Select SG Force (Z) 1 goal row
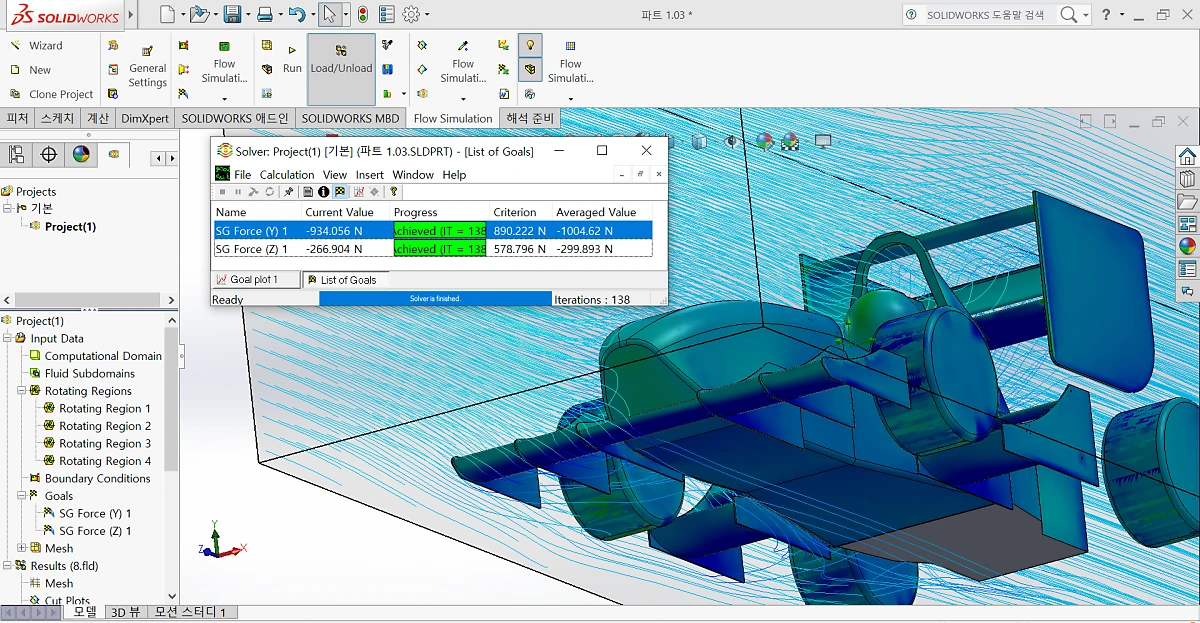The height and width of the screenshot is (623, 1200). coord(252,249)
